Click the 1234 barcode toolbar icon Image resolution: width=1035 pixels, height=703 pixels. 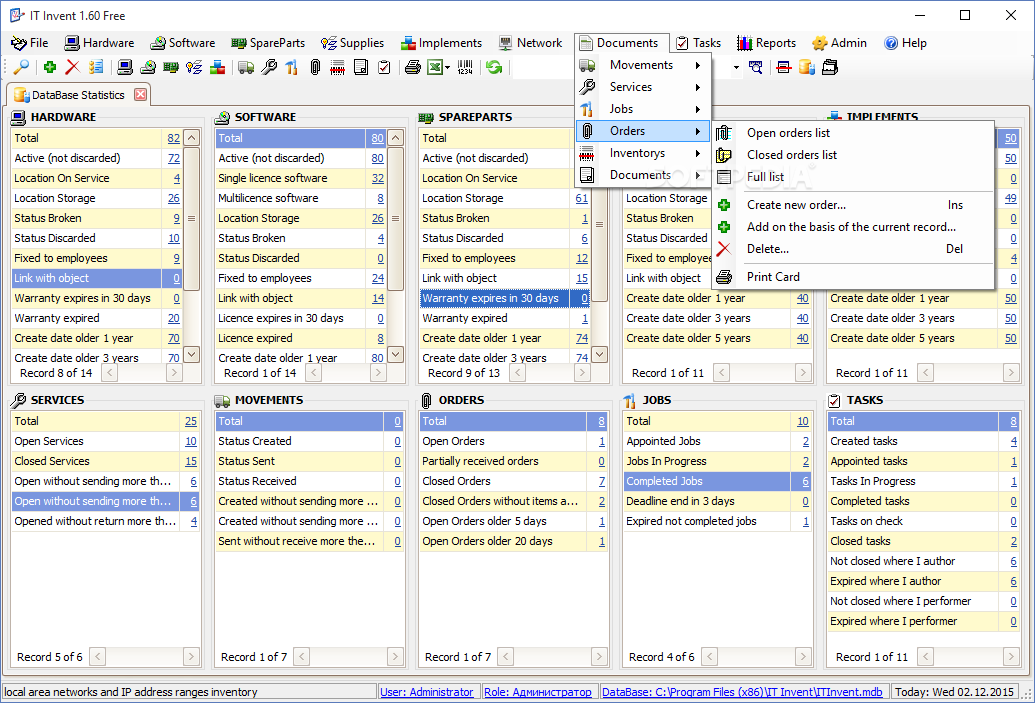click(465, 67)
